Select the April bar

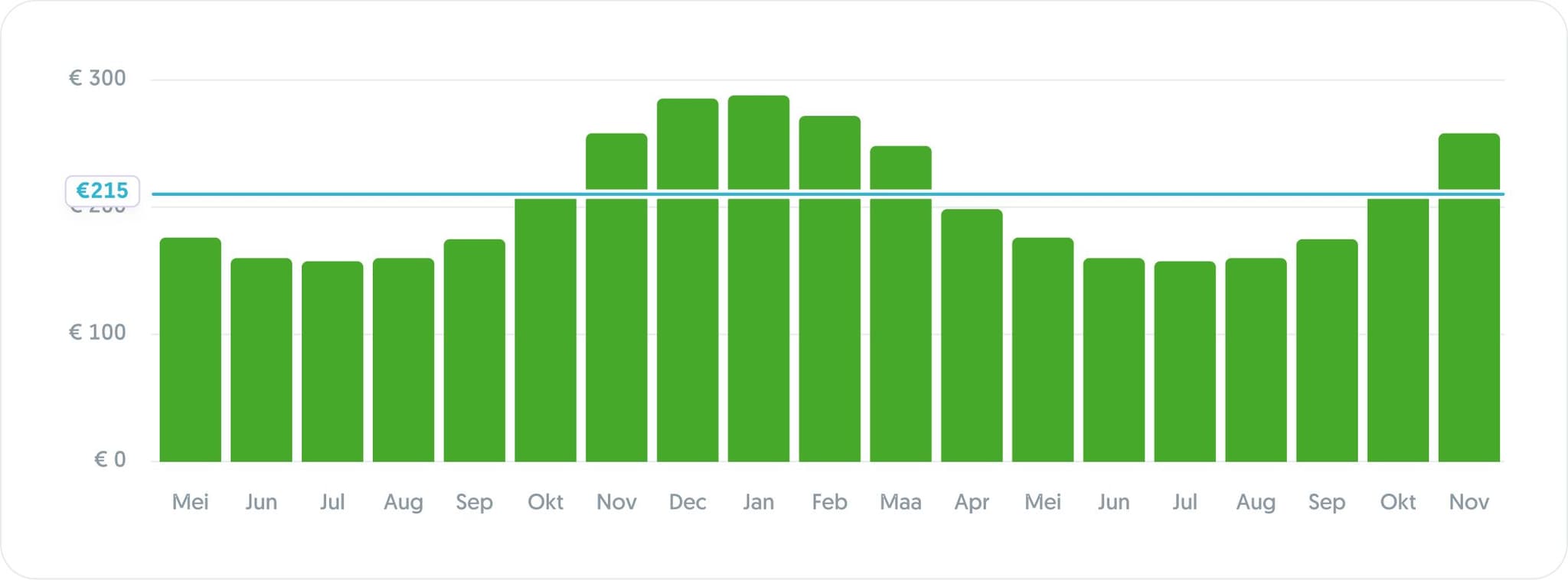point(972,337)
